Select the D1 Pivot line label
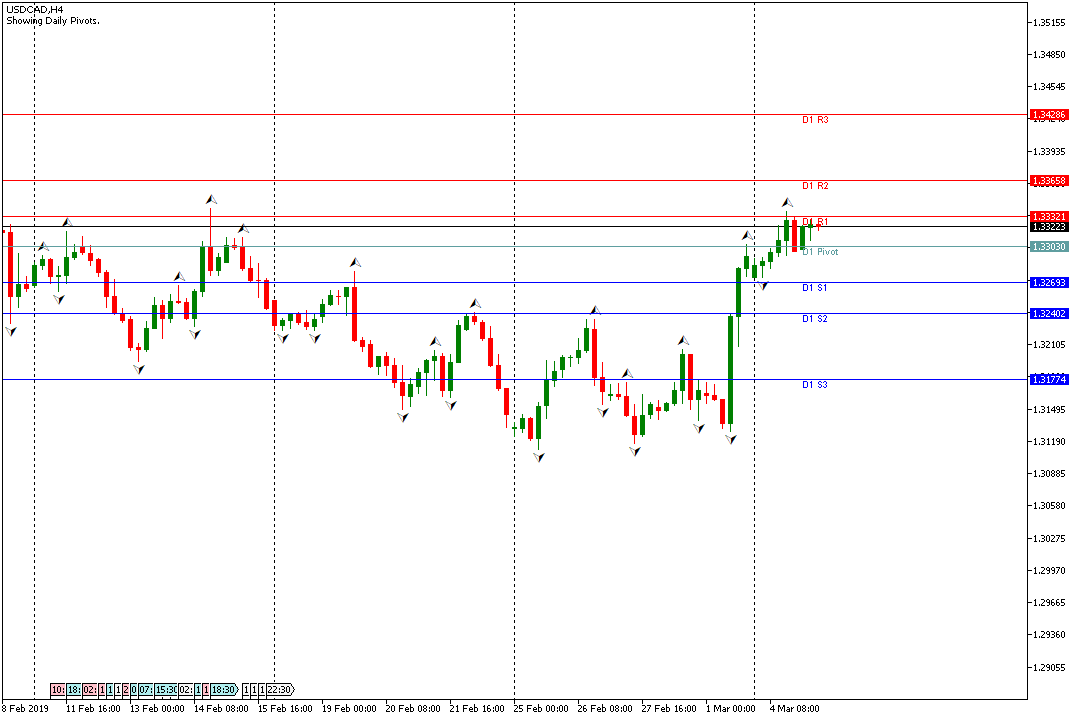This screenshot has width=1080, height=720. (x=821, y=252)
